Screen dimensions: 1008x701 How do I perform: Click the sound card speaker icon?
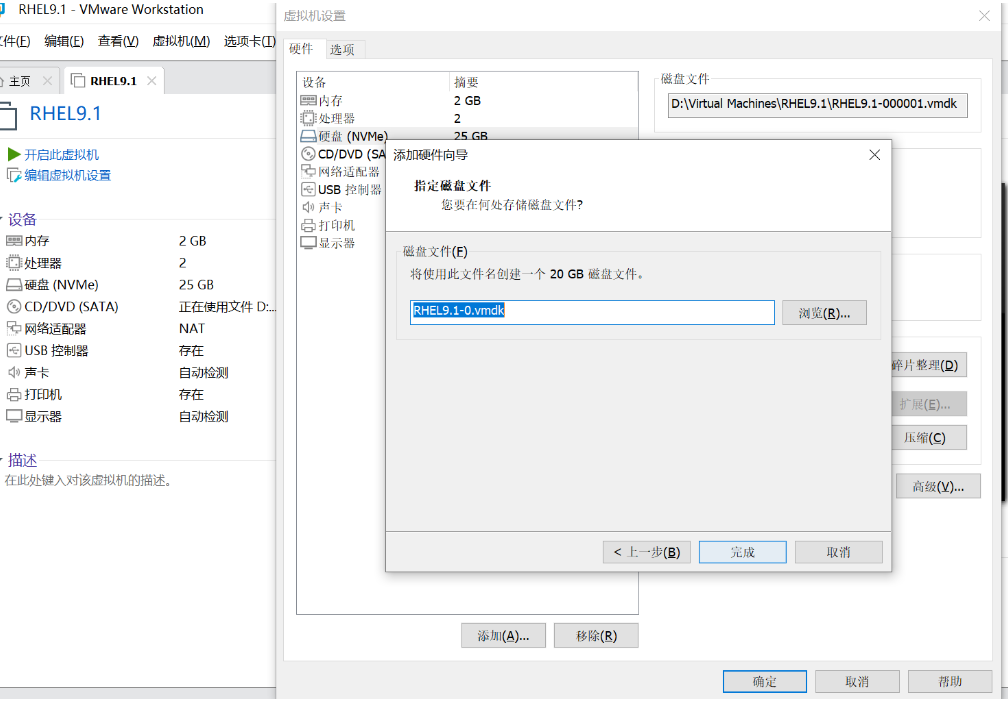pyautogui.click(x=14, y=373)
